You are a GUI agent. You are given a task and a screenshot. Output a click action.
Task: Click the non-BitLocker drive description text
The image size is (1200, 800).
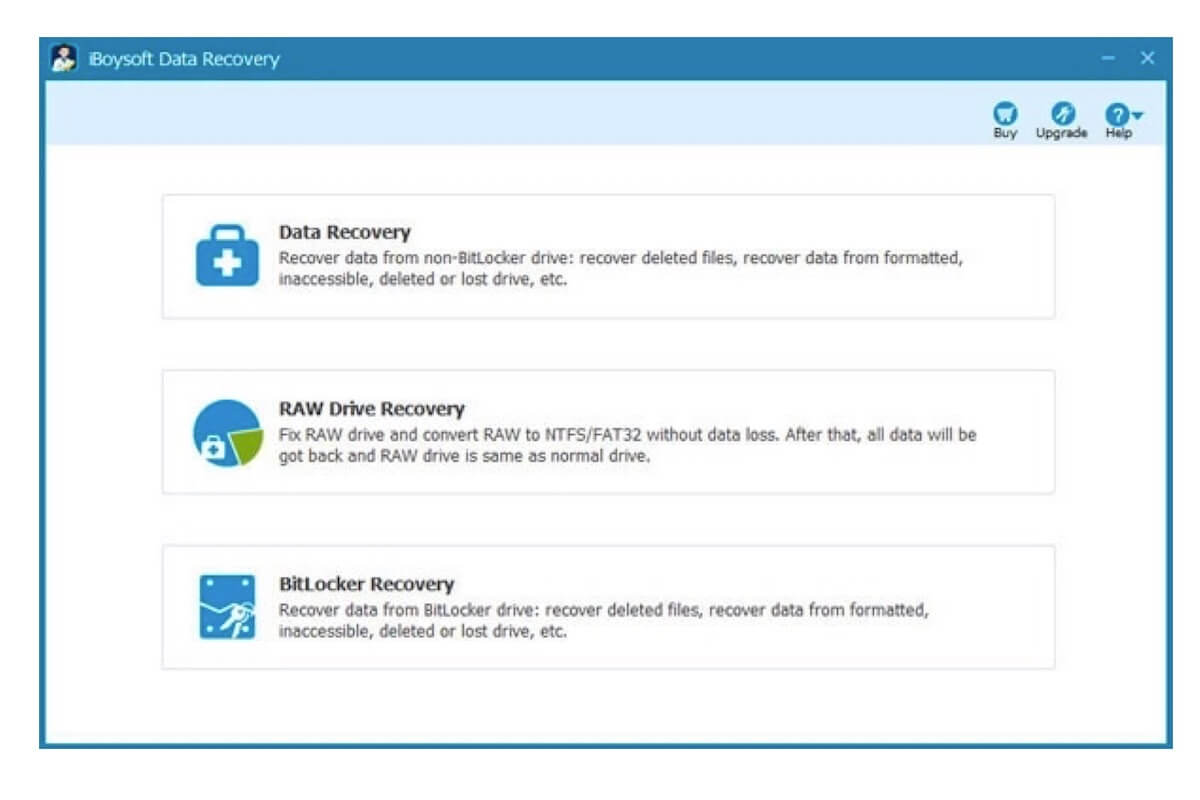[x=621, y=268]
